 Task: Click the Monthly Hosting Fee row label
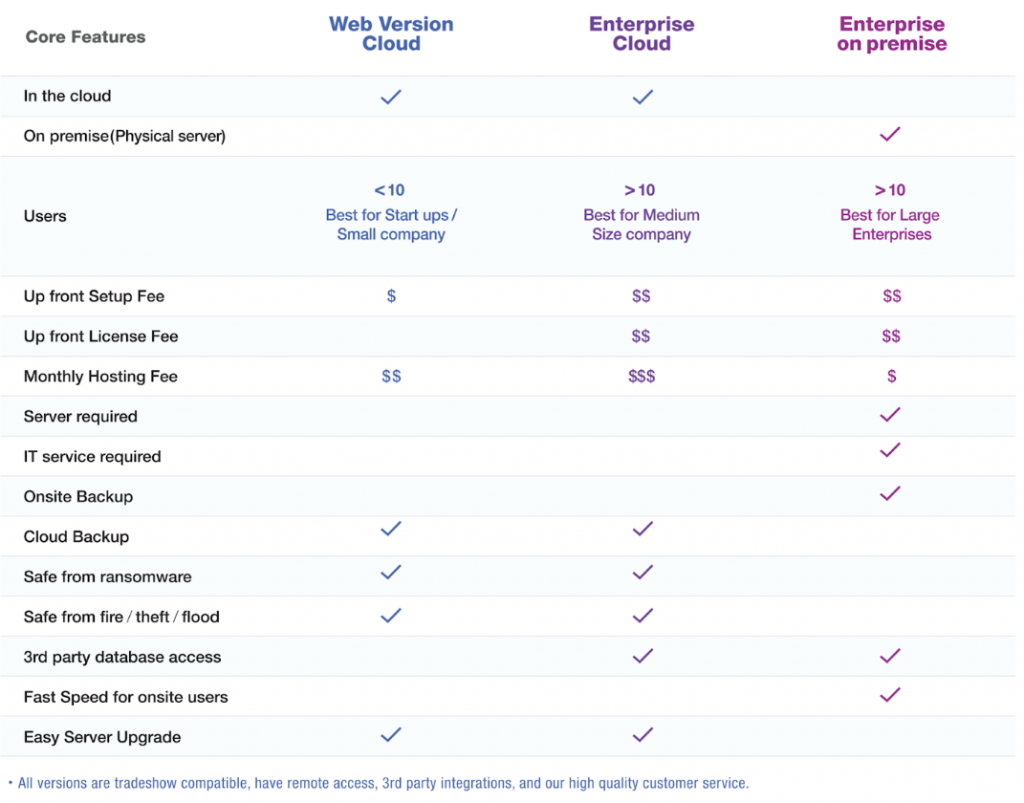pyautogui.click(x=101, y=377)
